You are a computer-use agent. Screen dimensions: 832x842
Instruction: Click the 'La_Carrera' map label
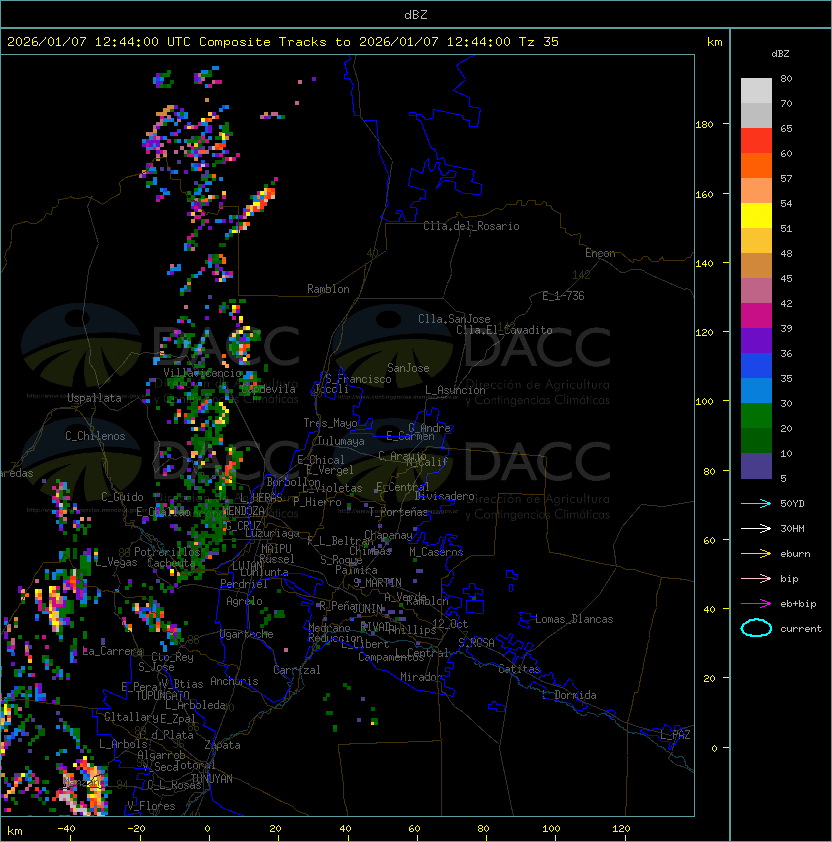[113, 651]
